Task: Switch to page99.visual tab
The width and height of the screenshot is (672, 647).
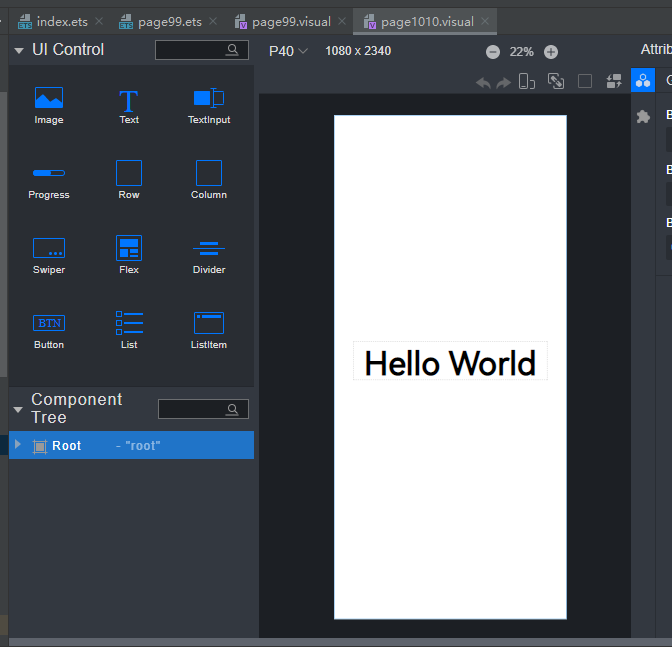Action: pos(283,21)
